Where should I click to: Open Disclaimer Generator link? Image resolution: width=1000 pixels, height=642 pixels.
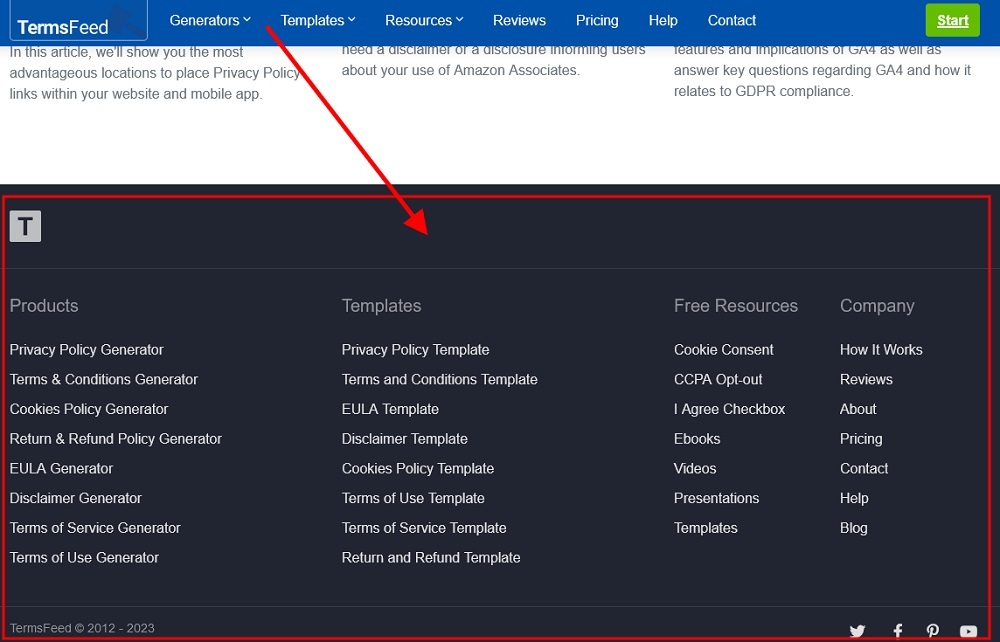[x=76, y=498]
